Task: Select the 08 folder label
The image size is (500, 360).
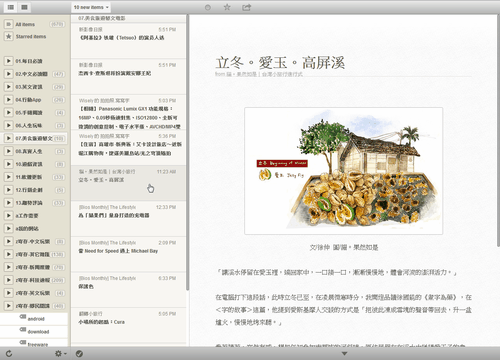Action: [x=29, y=151]
